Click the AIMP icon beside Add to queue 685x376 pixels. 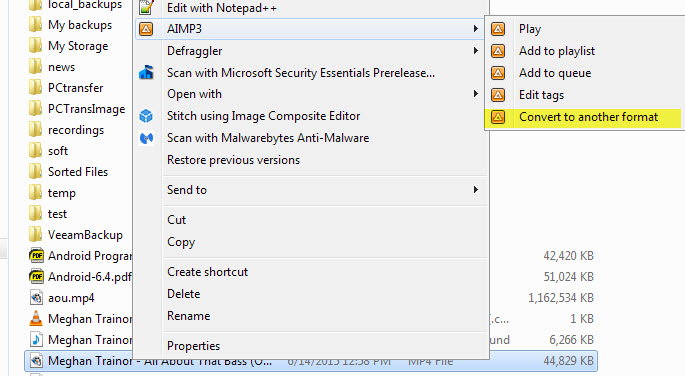498,72
